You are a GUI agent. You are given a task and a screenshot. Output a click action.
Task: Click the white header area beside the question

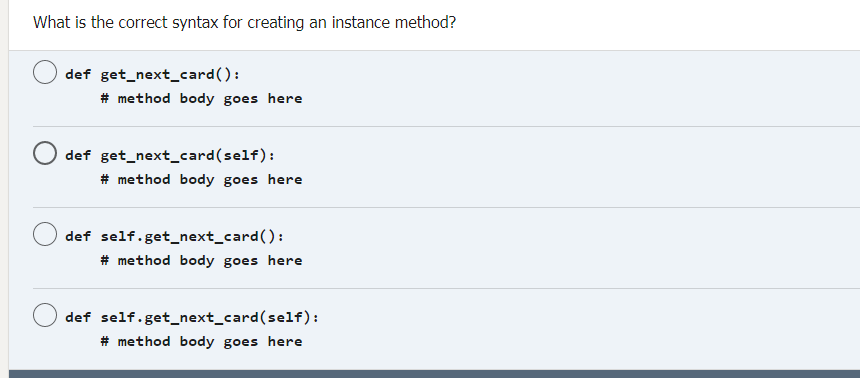tap(658, 25)
